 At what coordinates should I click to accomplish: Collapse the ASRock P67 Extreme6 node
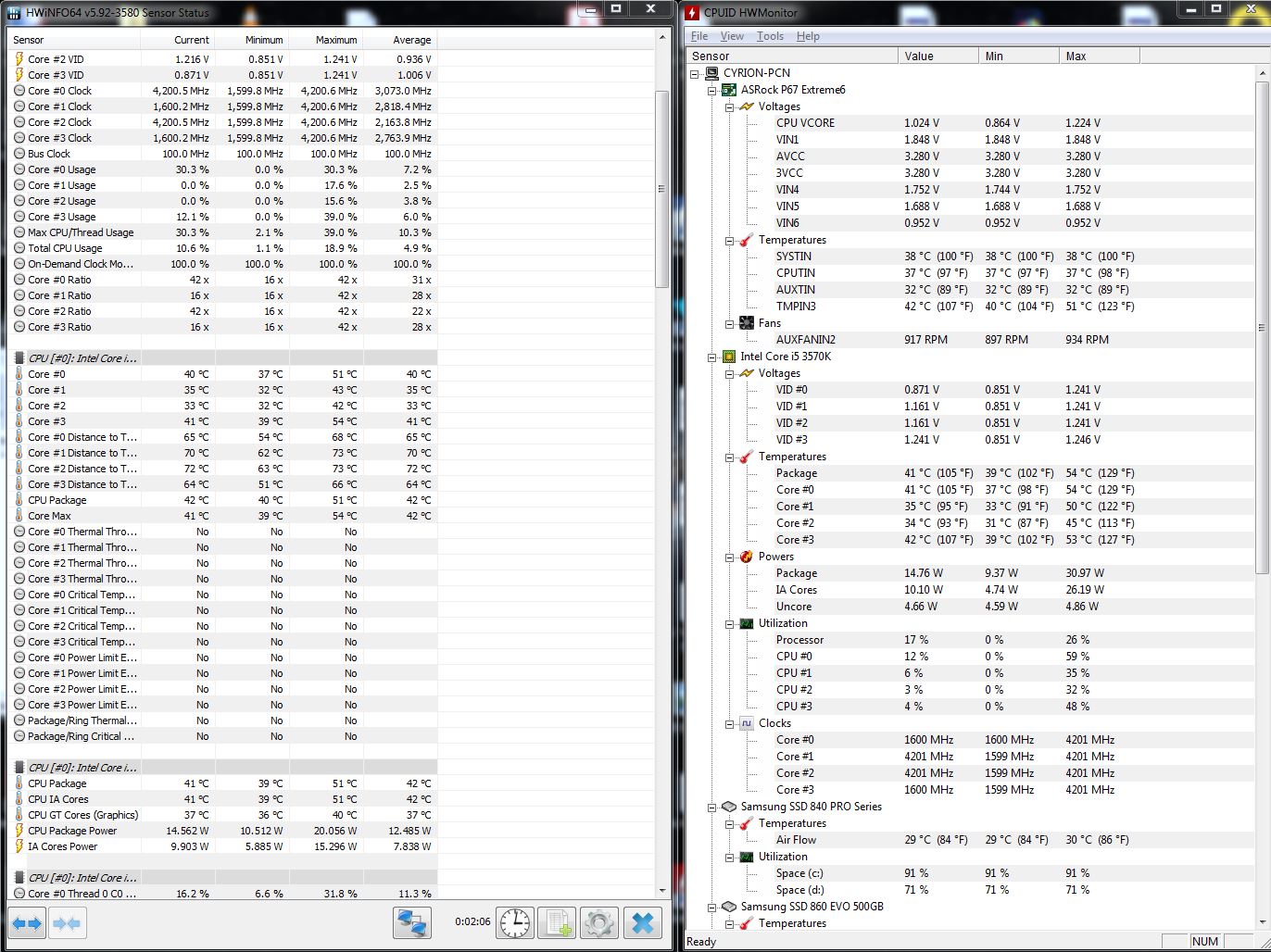pos(712,90)
